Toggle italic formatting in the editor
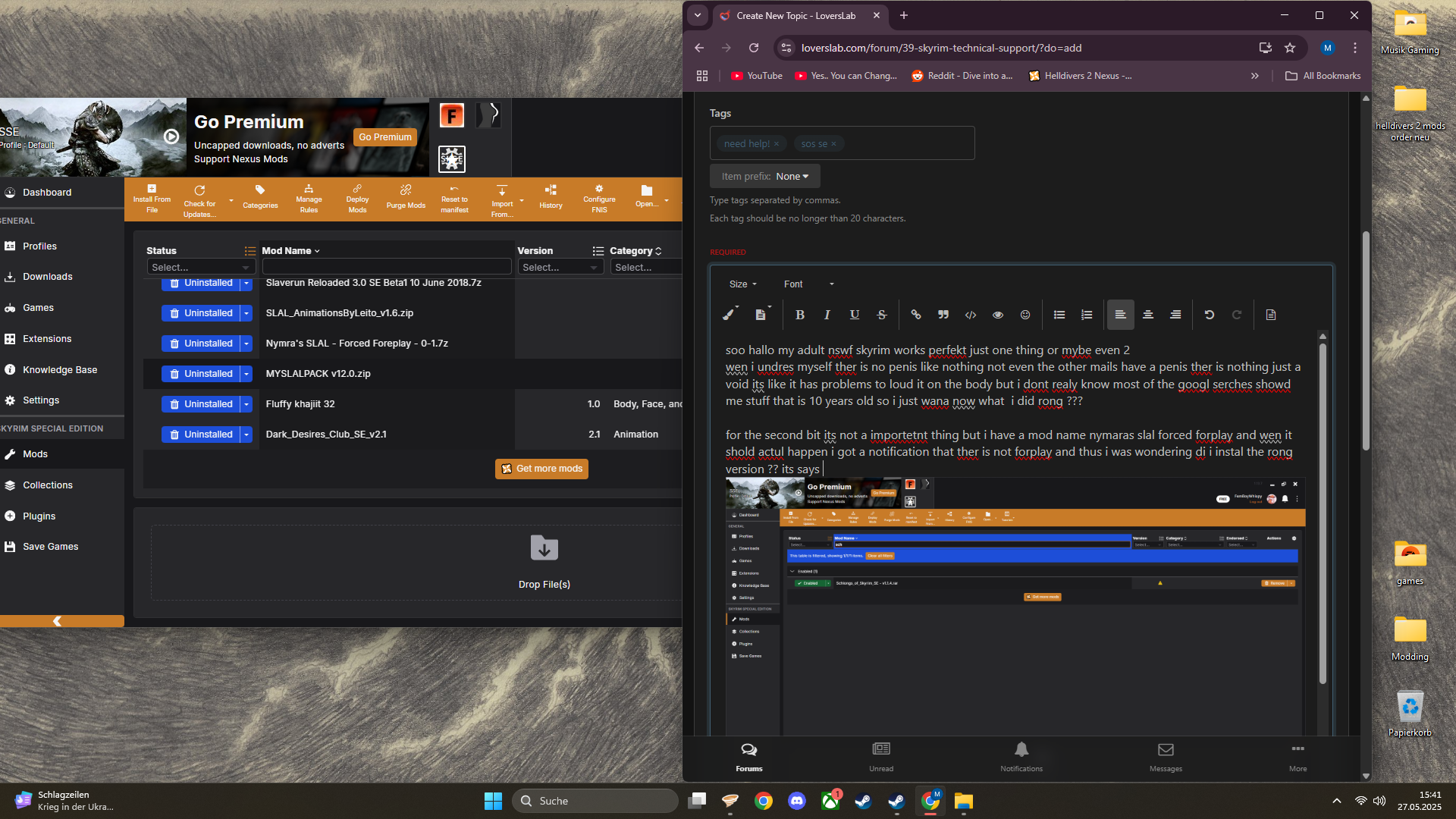The height and width of the screenshot is (819, 1456). point(827,315)
